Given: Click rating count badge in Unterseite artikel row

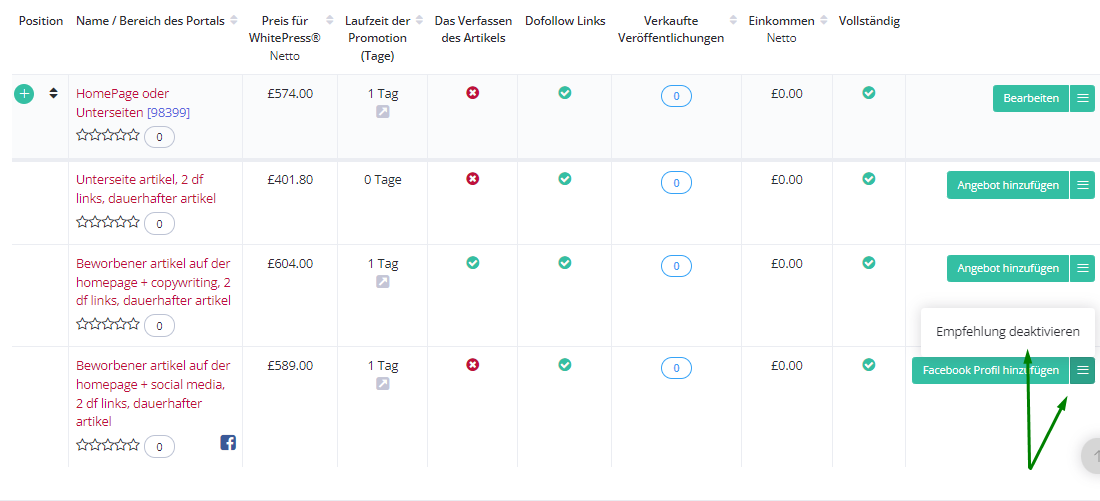Looking at the screenshot, I should pos(159,224).
